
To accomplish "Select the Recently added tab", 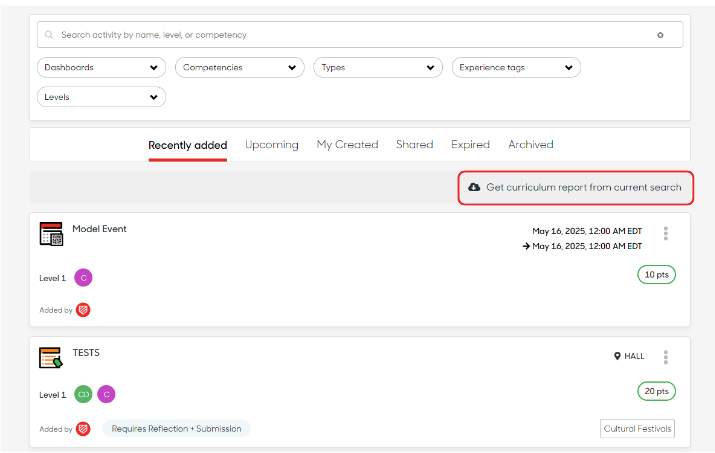I will (x=187, y=146).
